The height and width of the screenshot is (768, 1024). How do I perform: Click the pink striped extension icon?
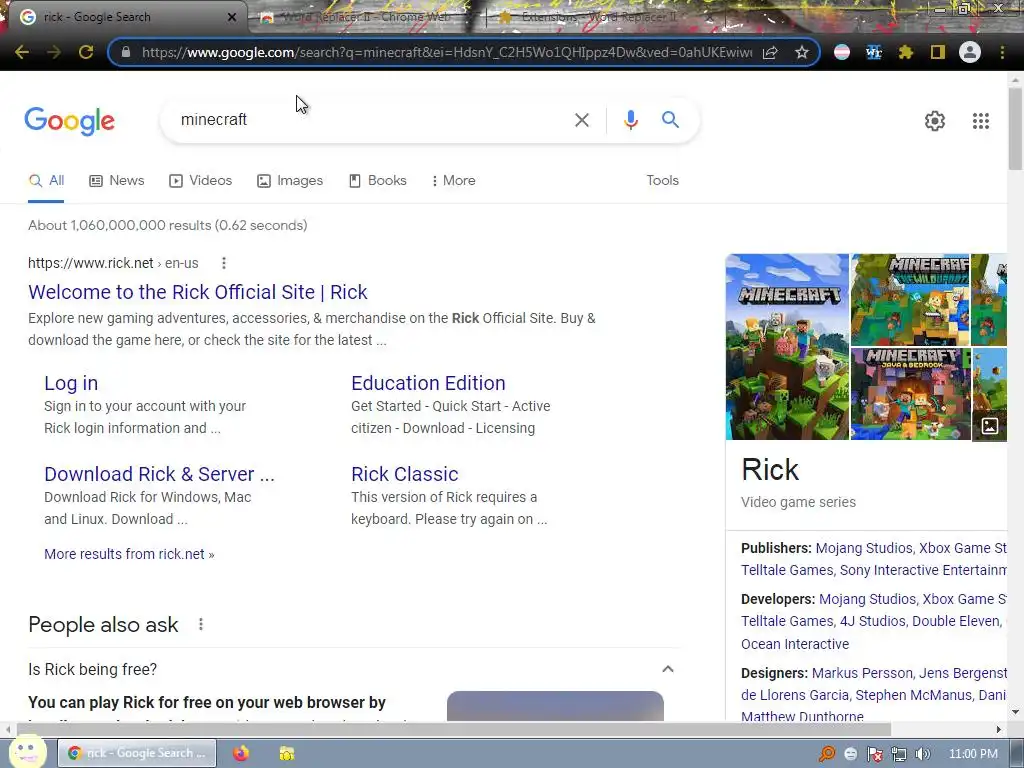click(x=842, y=52)
